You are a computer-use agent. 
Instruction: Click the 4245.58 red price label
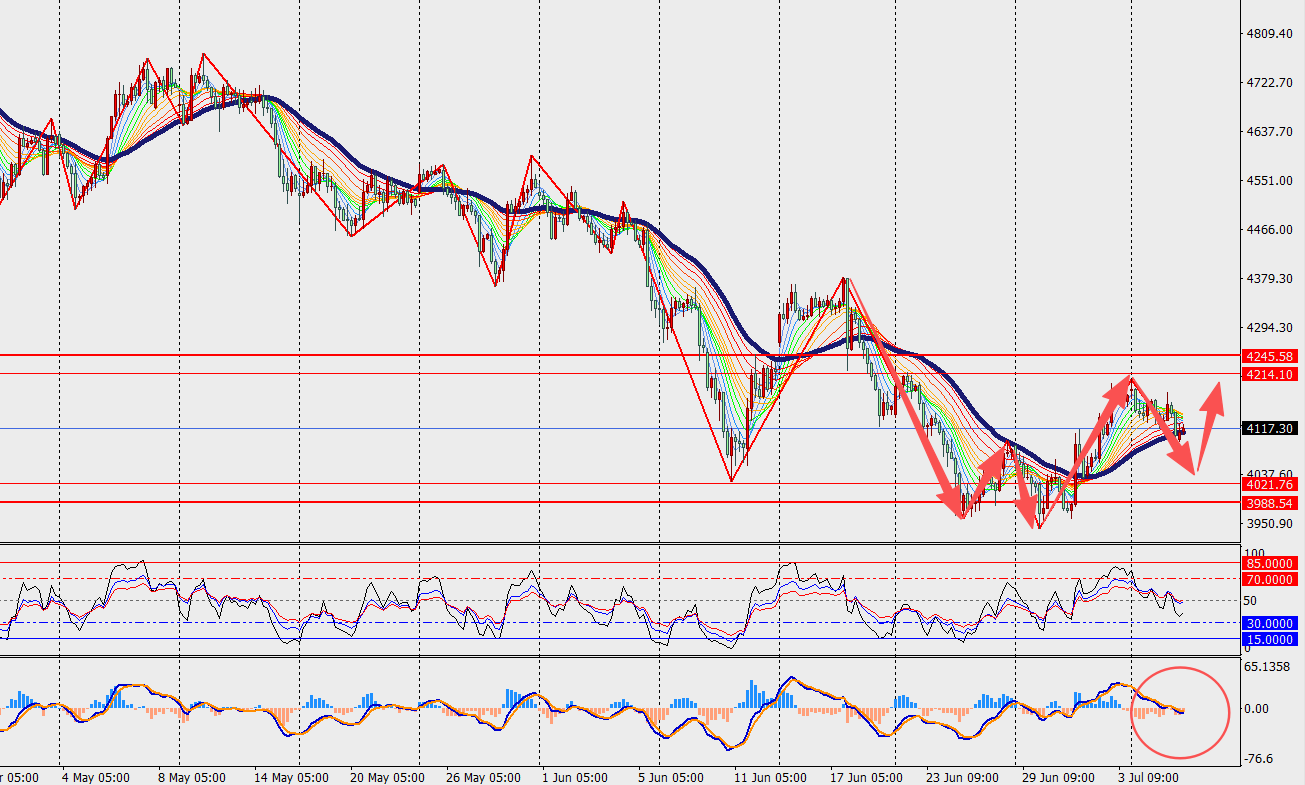pos(1270,356)
